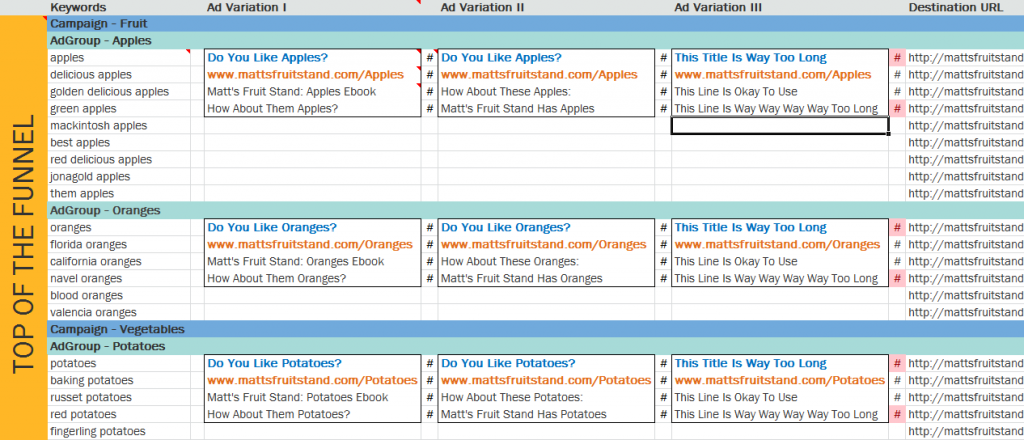Click the pink # beside the Apples too-long title
The width and height of the screenshot is (1024, 440).
coord(897,58)
